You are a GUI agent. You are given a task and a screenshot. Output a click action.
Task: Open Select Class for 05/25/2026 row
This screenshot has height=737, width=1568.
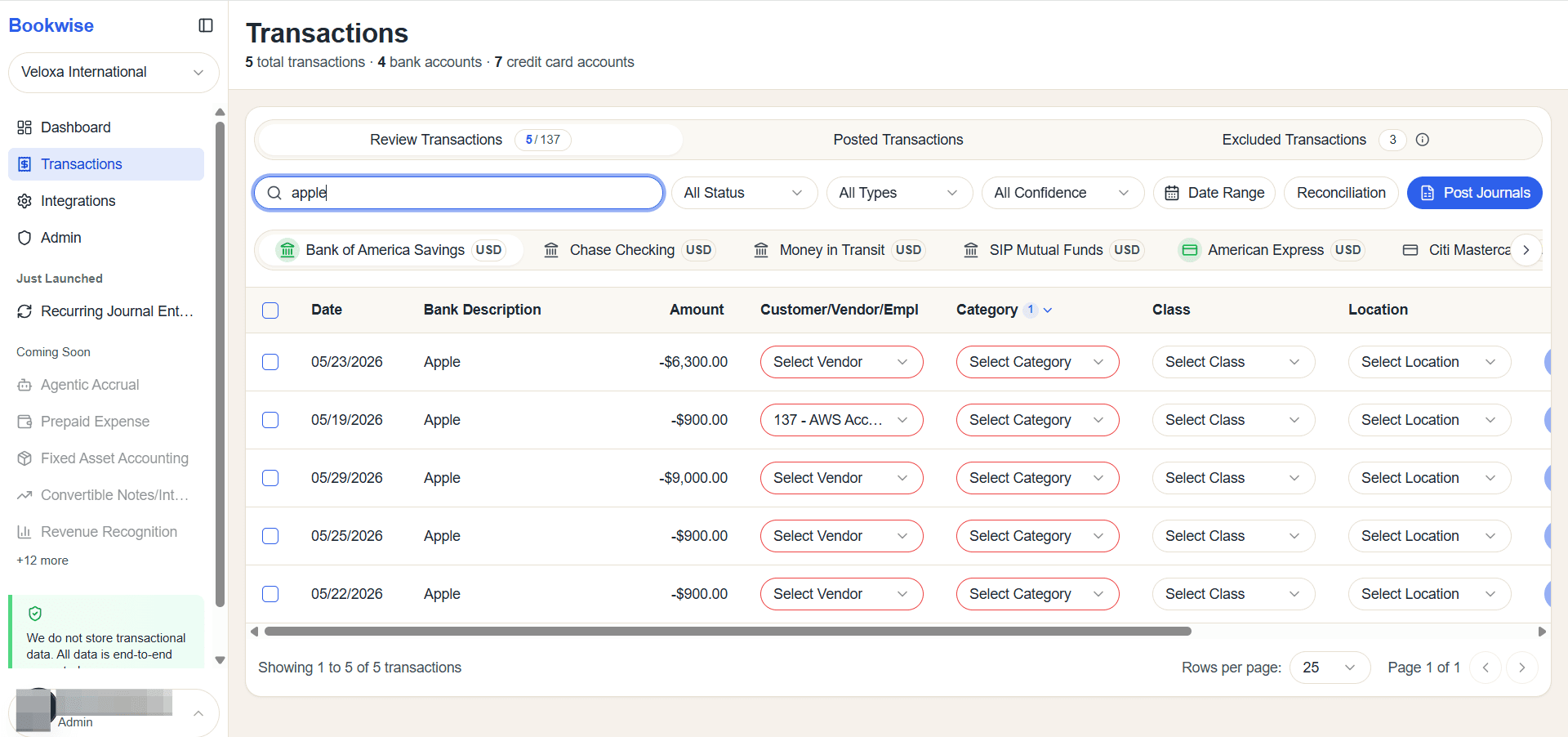1233,536
